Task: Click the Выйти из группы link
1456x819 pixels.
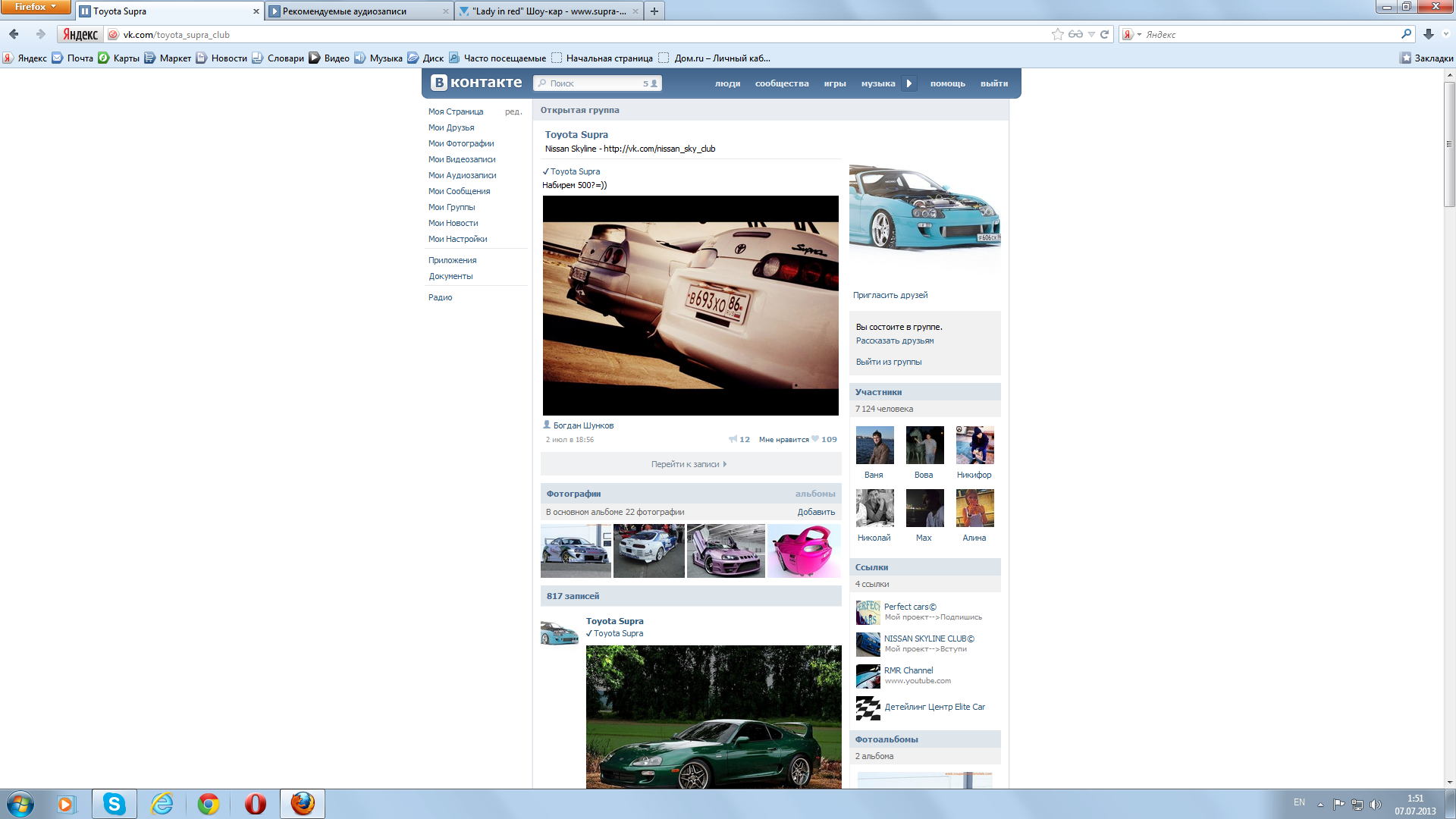Action: [x=889, y=362]
